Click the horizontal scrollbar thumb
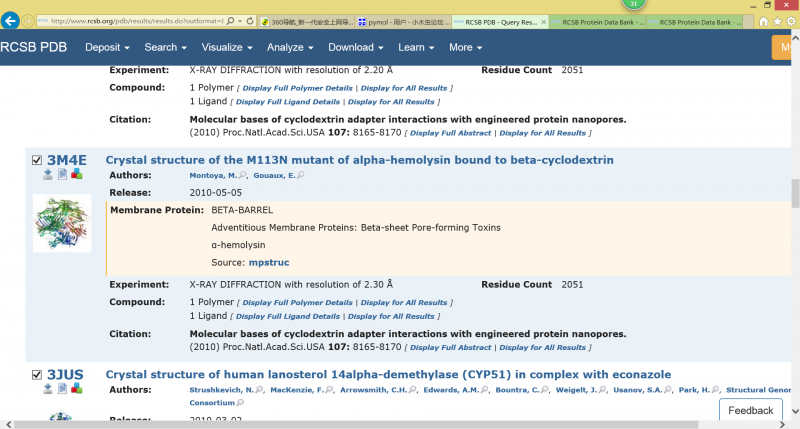Viewport: 800px width, 429px height. pyautogui.click(x=356, y=424)
